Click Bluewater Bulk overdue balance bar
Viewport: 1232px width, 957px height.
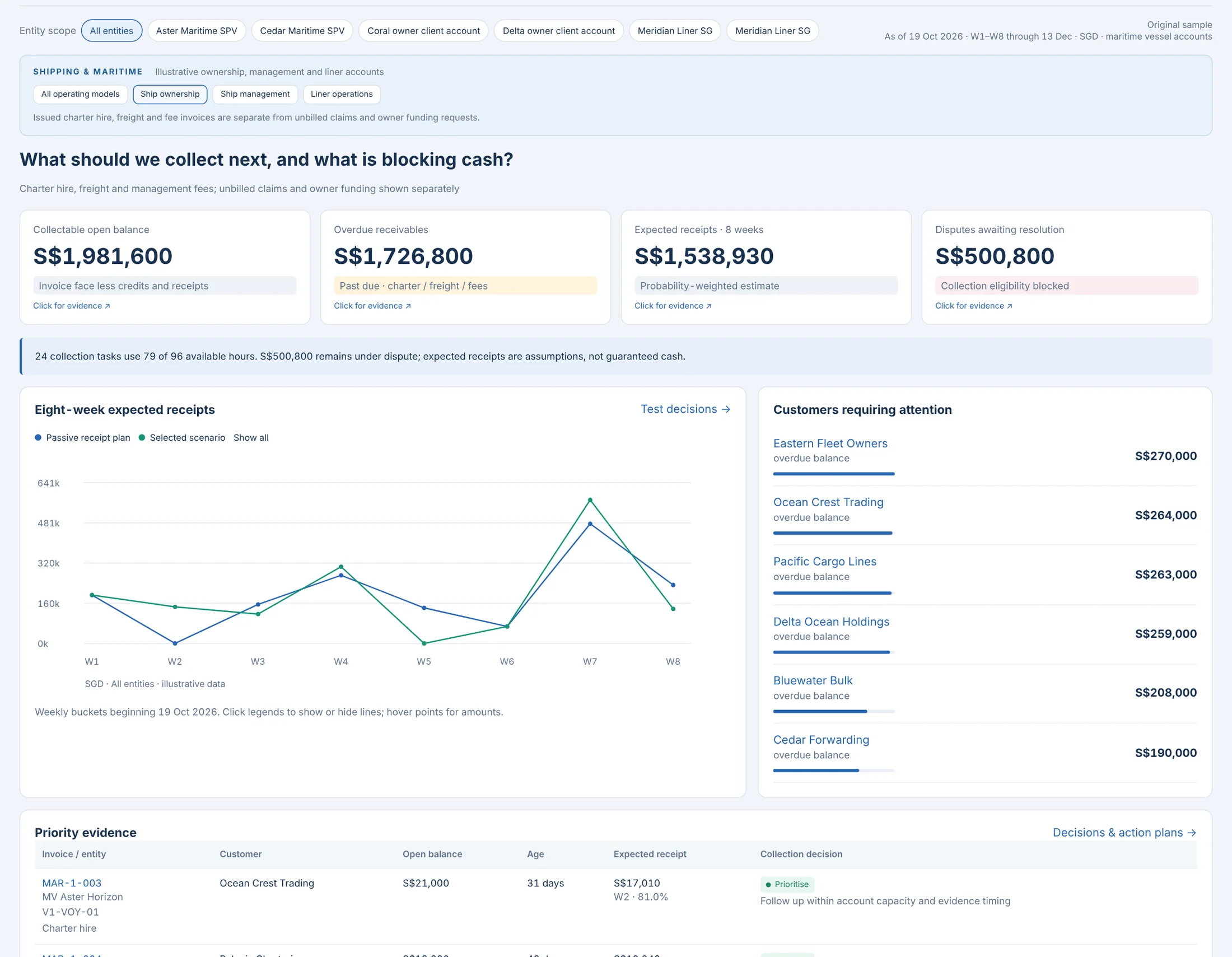(x=834, y=712)
